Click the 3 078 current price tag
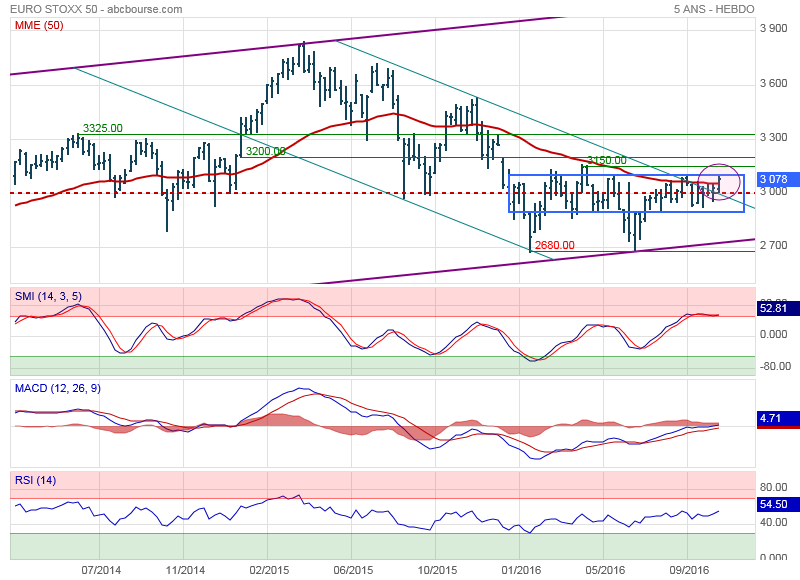This screenshot has height=580, width=800. pyautogui.click(x=777, y=179)
